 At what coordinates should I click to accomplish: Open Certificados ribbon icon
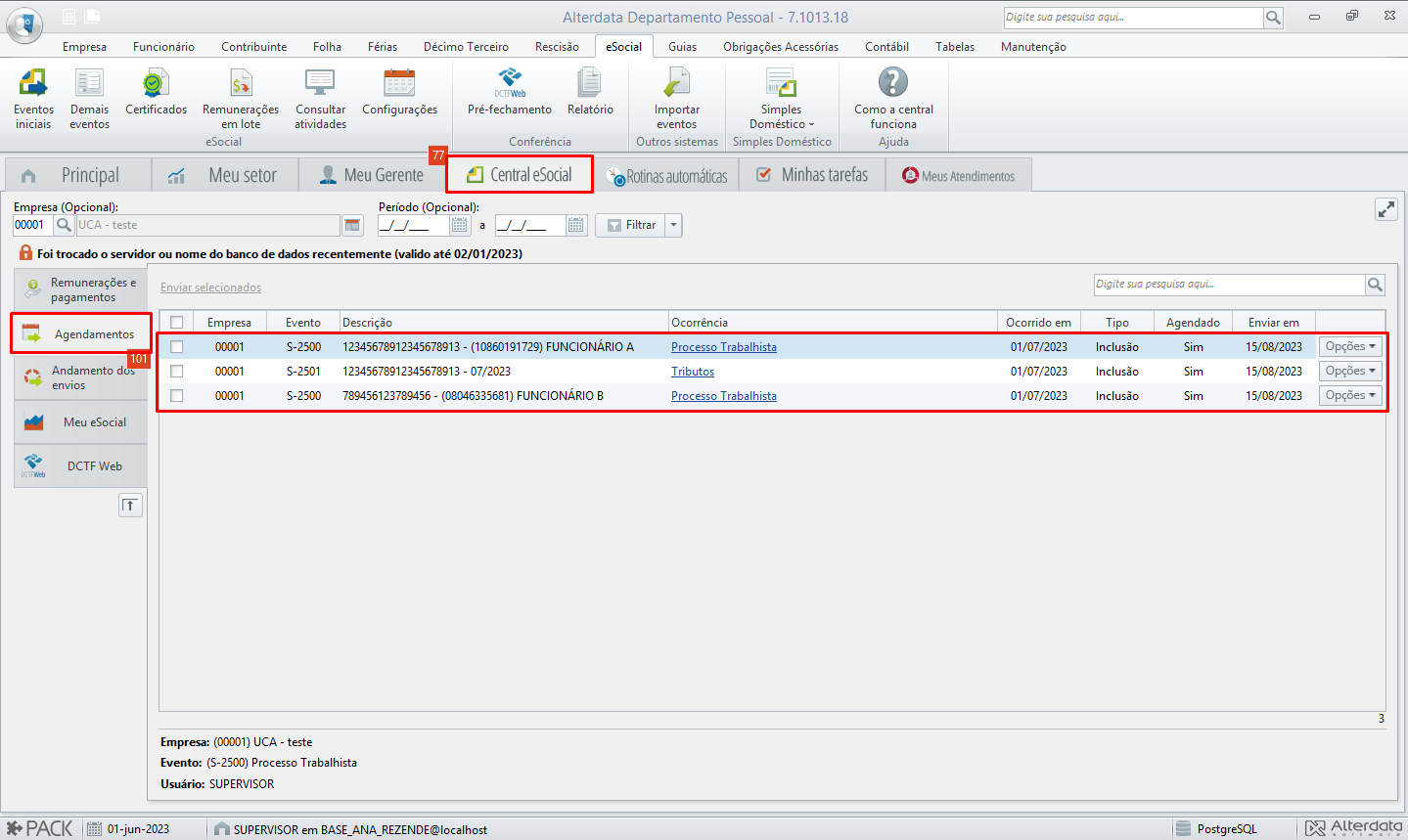coord(156,92)
